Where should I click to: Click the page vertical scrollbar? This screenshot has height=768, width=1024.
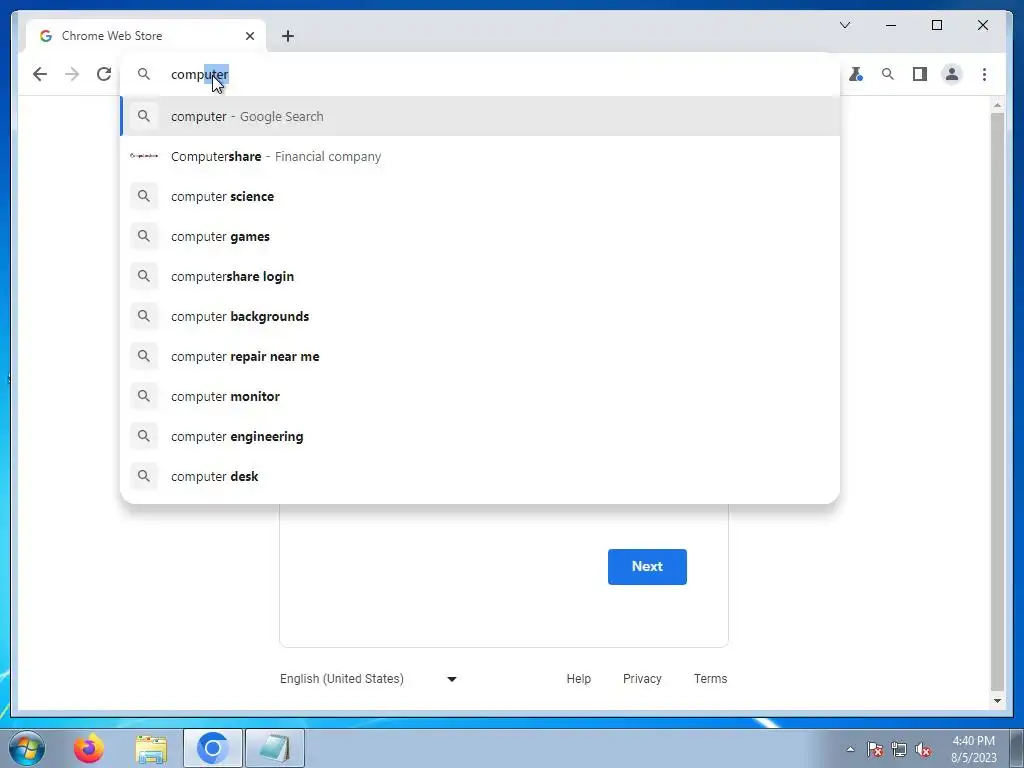[997, 402]
